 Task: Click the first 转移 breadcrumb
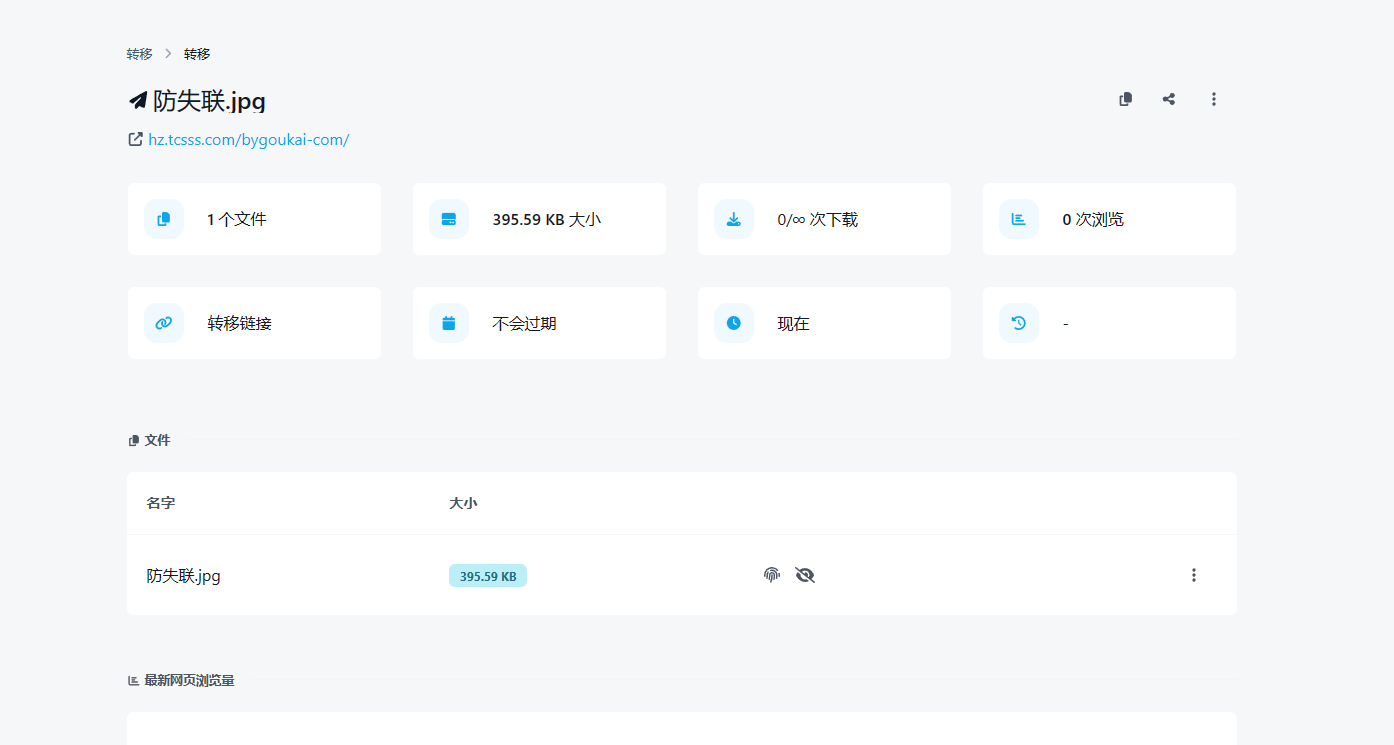click(139, 54)
